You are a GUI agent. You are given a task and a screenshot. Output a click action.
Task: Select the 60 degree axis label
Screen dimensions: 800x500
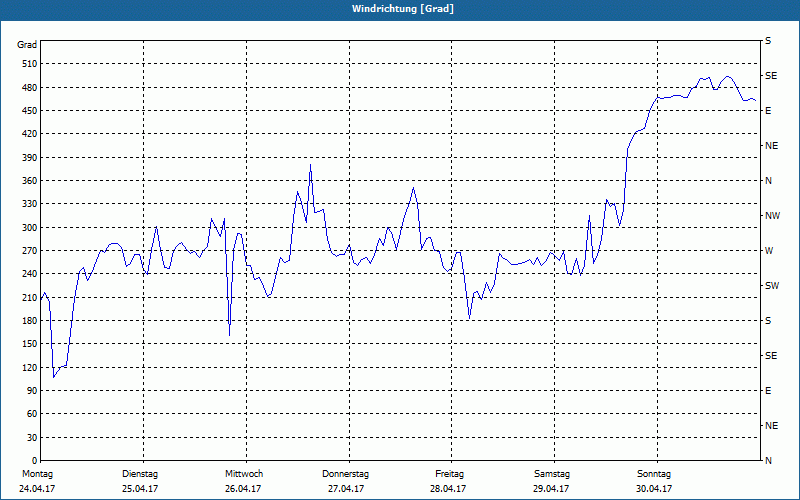pos(32,414)
